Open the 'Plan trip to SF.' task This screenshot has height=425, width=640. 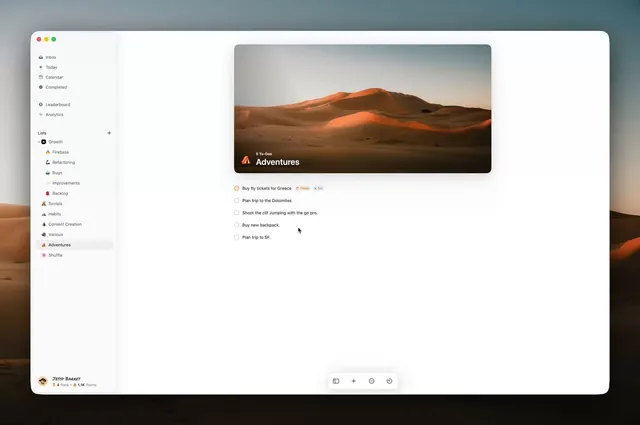coord(256,237)
